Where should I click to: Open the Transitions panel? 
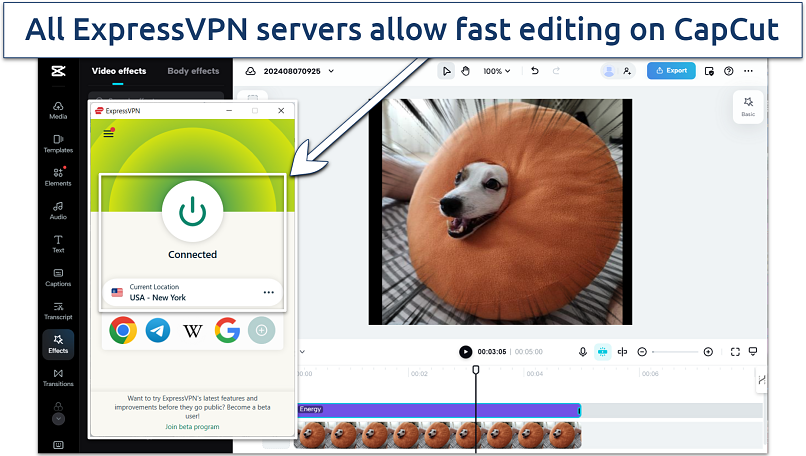[x=58, y=377]
